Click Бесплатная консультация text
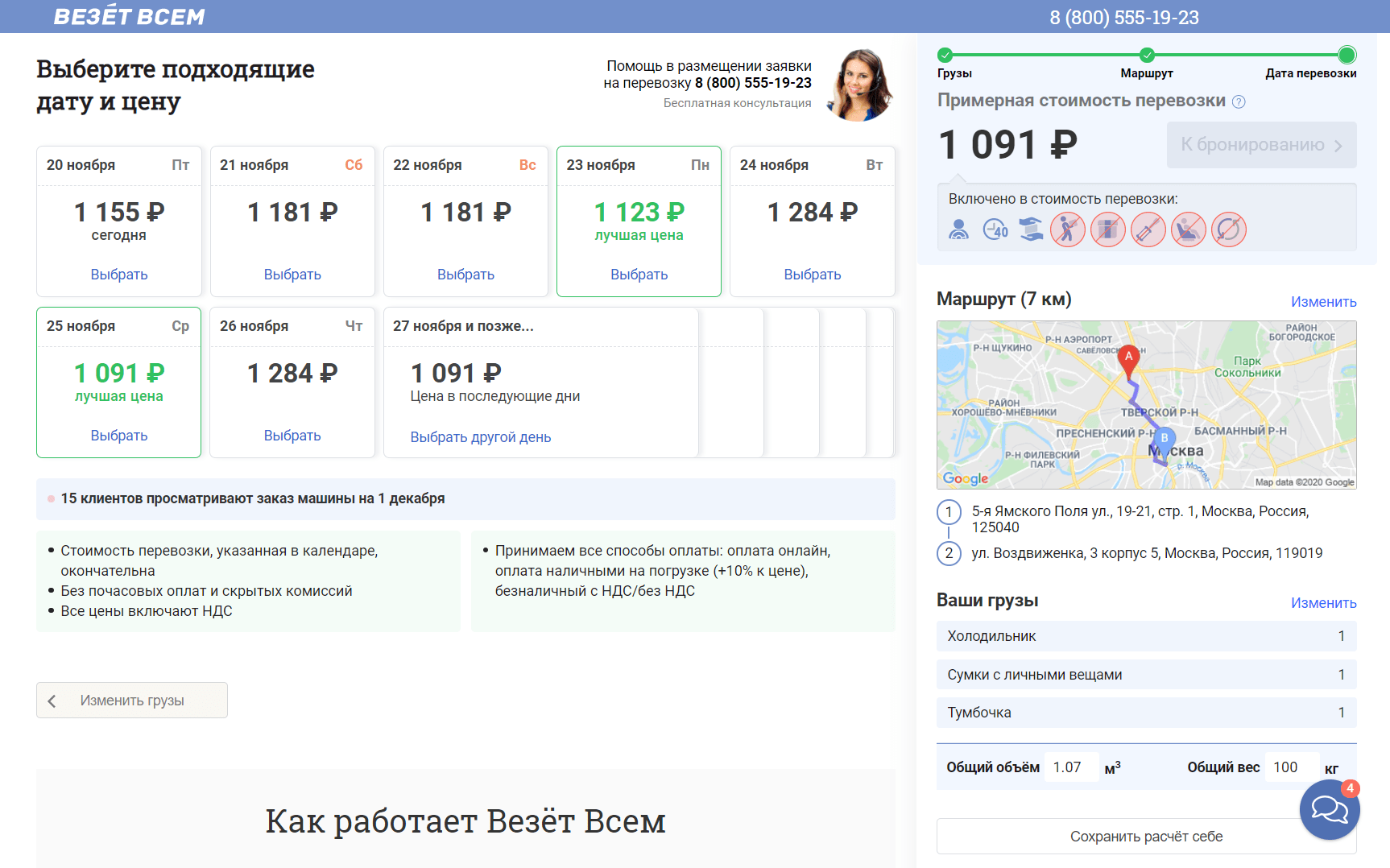The width and height of the screenshot is (1390, 868). coord(737,103)
